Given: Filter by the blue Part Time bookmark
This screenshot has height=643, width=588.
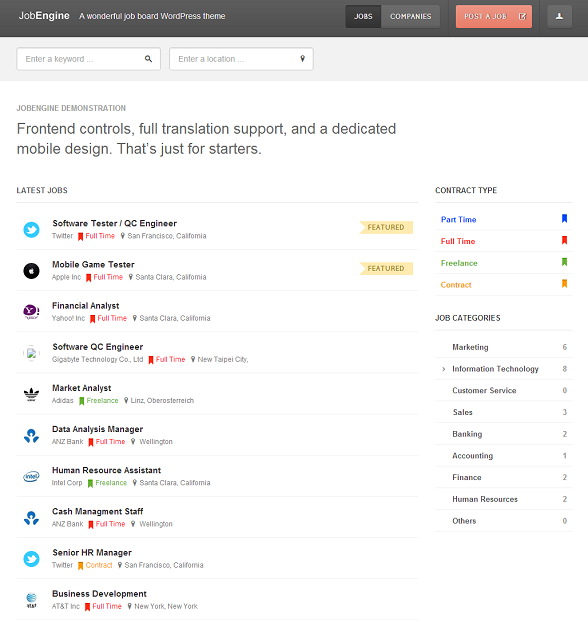Looking at the screenshot, I should click(564, 219).
